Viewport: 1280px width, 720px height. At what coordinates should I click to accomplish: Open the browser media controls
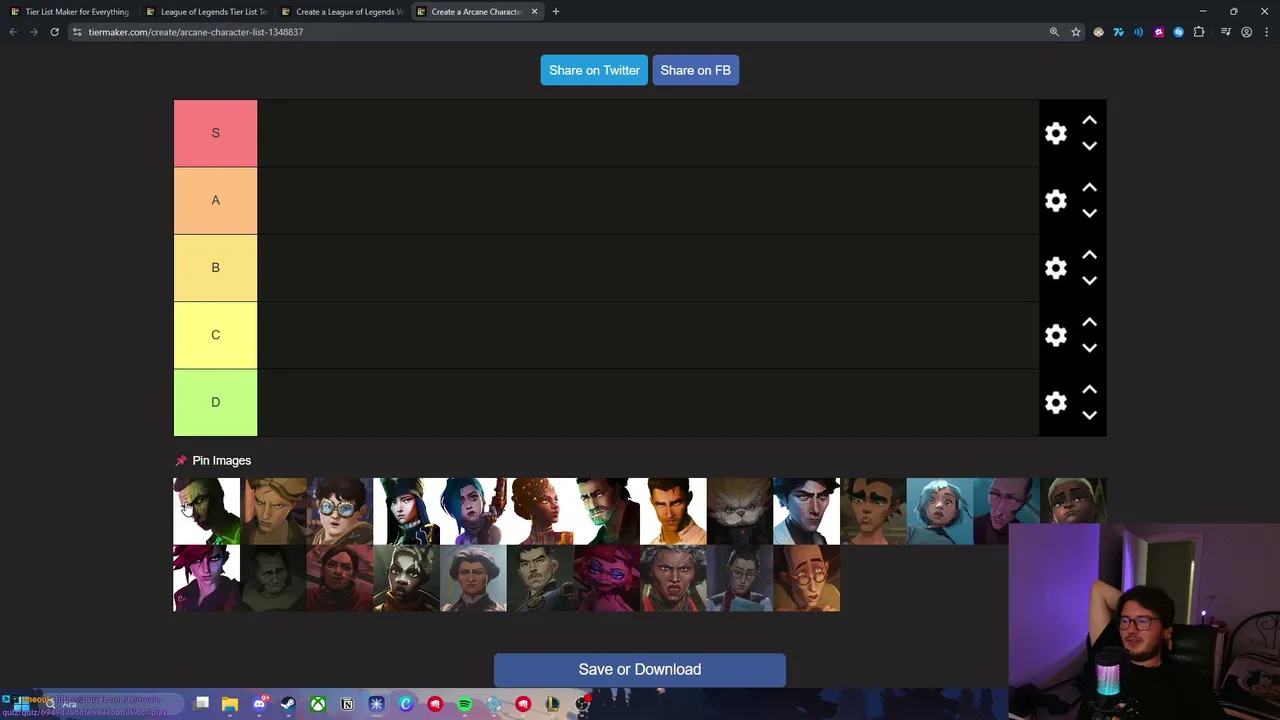pos(1226,32)
